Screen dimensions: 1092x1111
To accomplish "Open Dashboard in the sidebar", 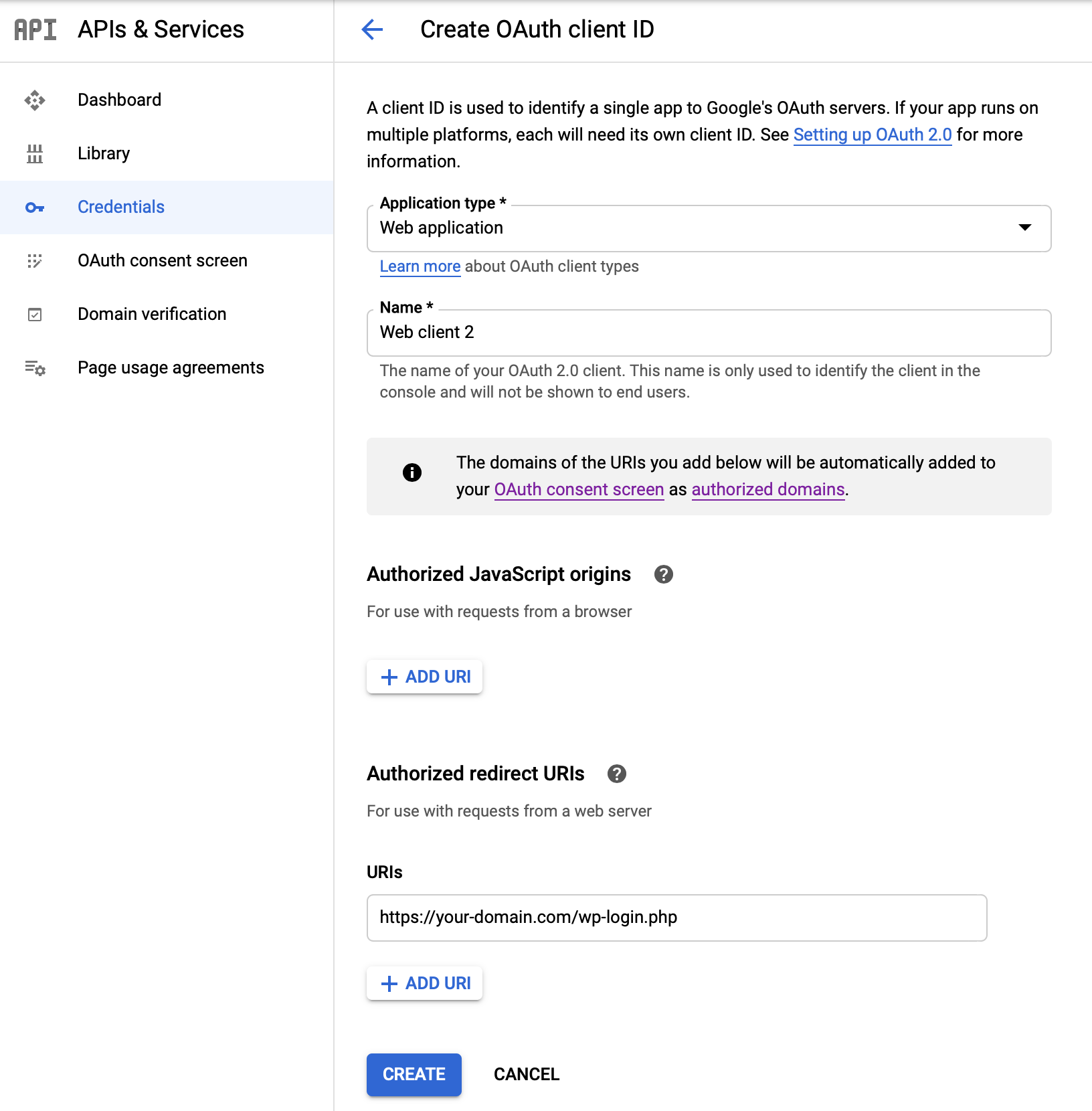I will 119,100.
